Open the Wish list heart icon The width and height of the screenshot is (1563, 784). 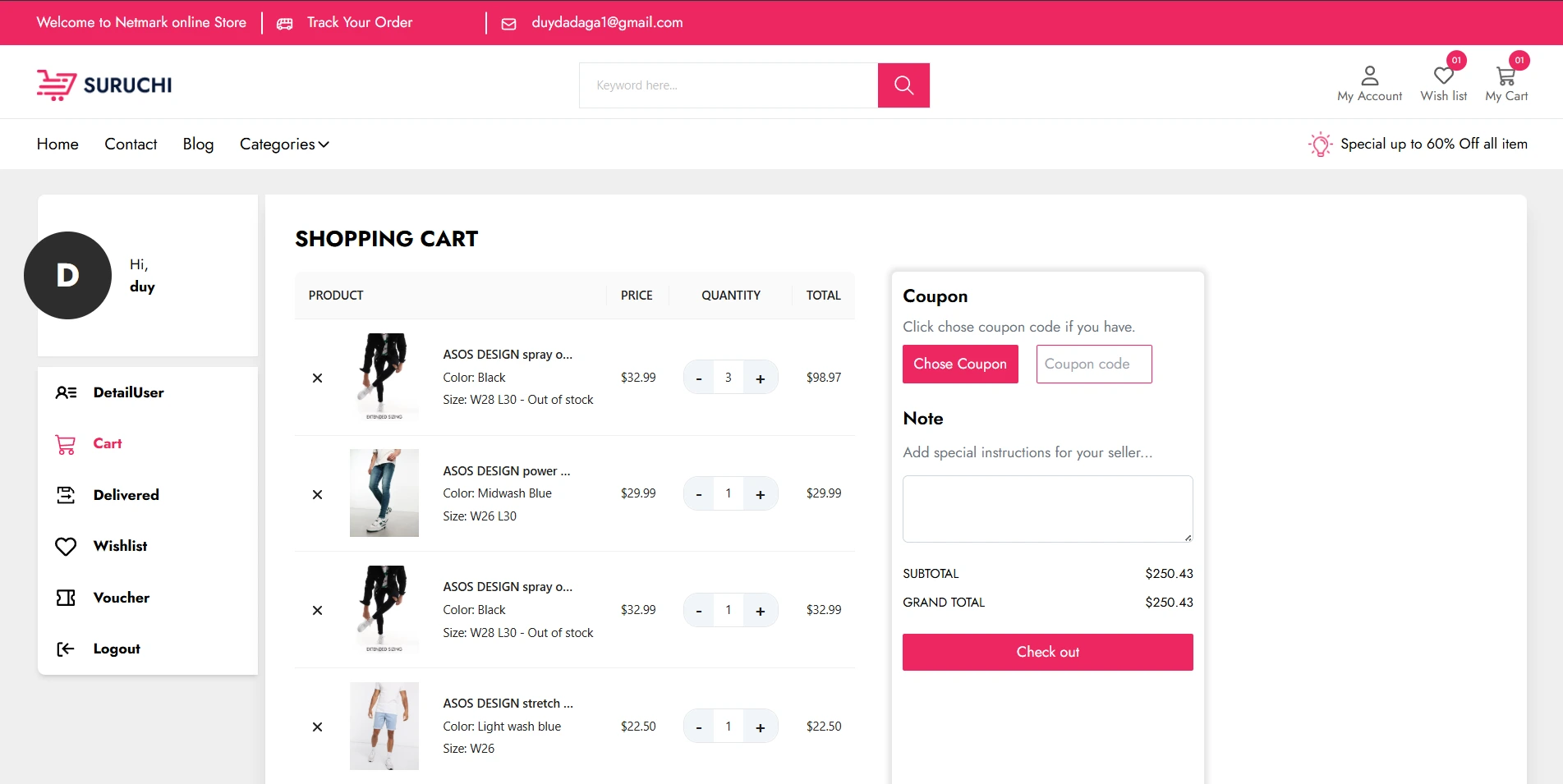[x=1443, y=76]
